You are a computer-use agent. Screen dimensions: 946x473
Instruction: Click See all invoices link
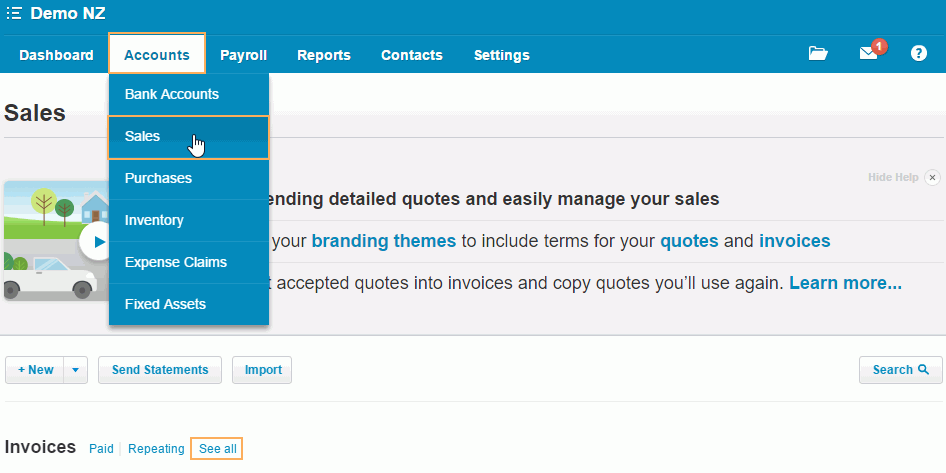[217, 449]
